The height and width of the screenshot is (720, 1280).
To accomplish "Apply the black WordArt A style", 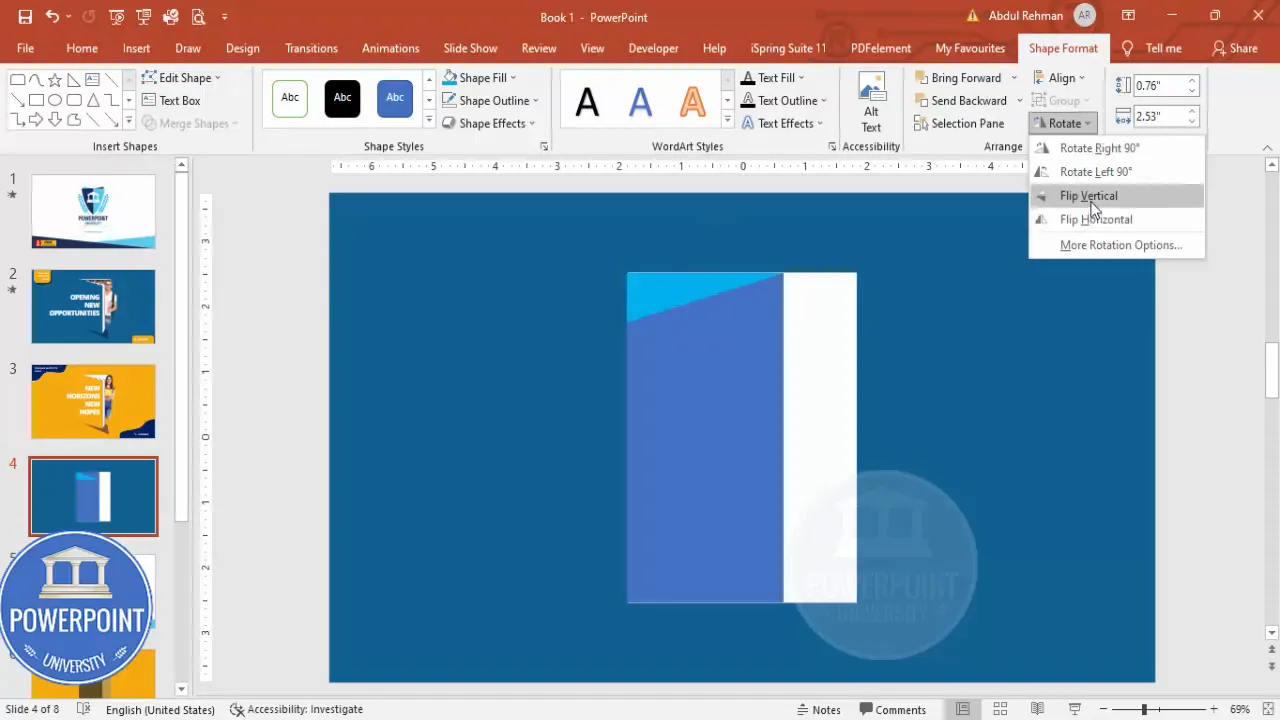I will pyautogui.click(x=587, y=100).
